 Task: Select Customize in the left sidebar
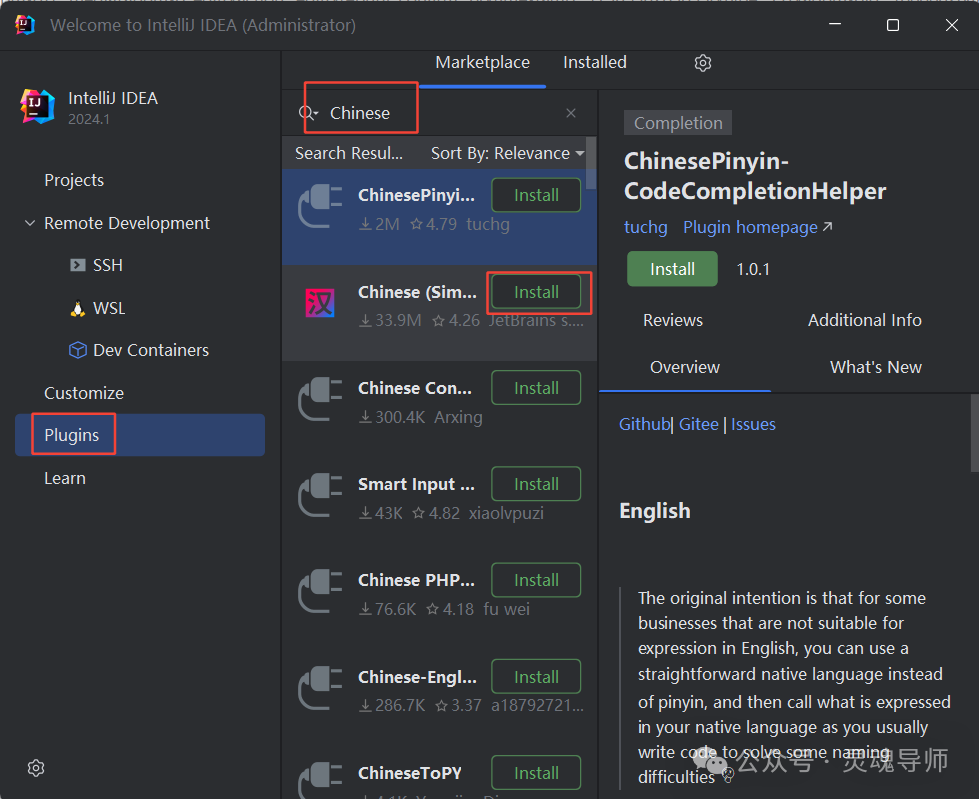[84, 393]
